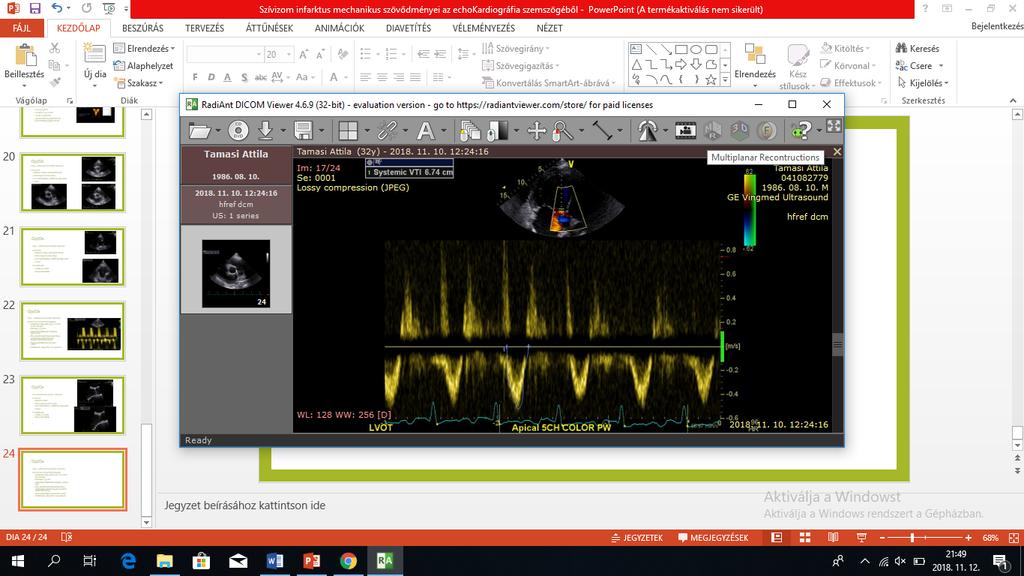Image resolution: width=1024 pixels, height=576 pixels.
Task: Switch to the ANIMÁCIÓK tab
Action: [x=340, y=28]
